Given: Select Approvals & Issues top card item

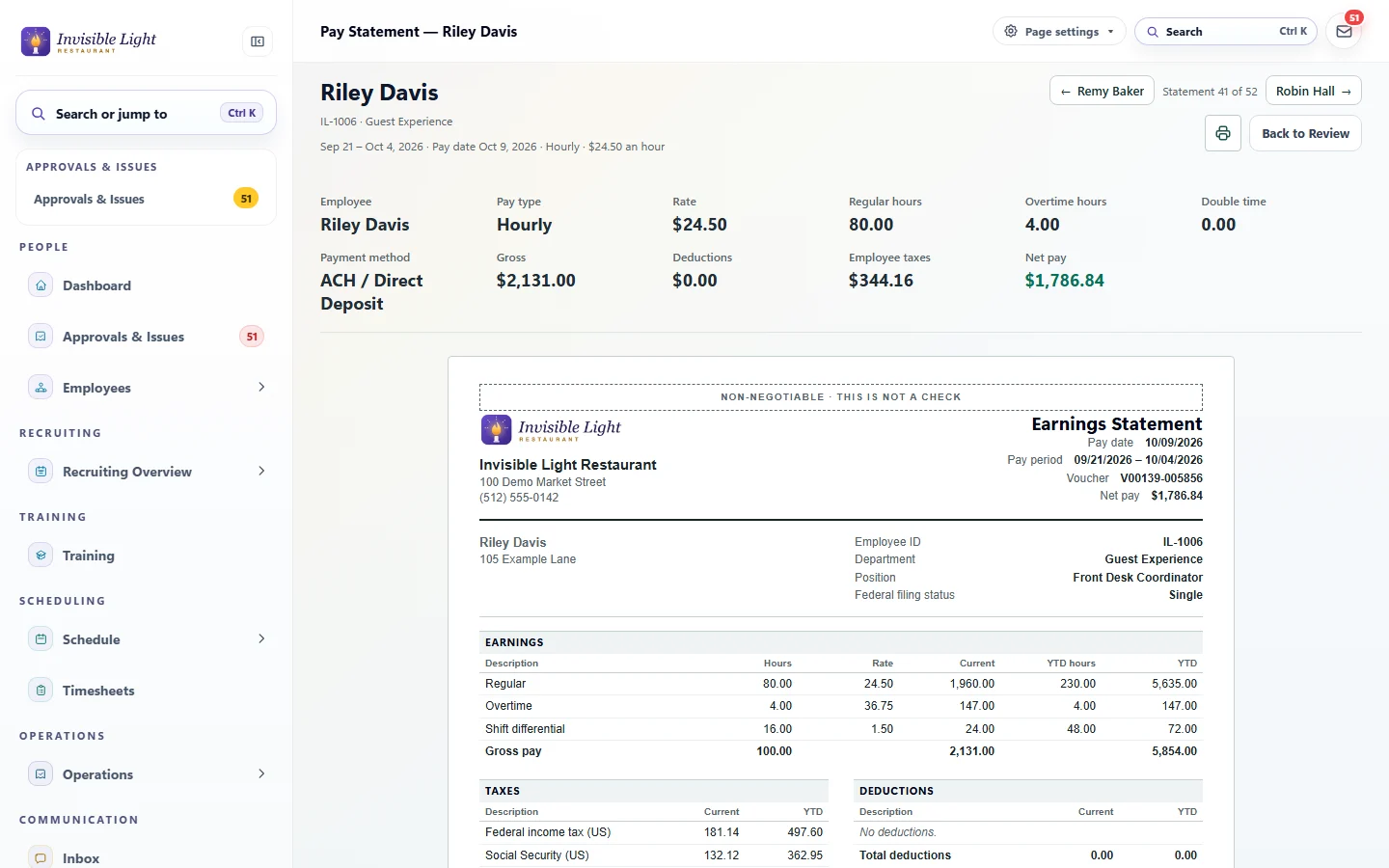Looking at the screenshot, I should tap(147, 199).
